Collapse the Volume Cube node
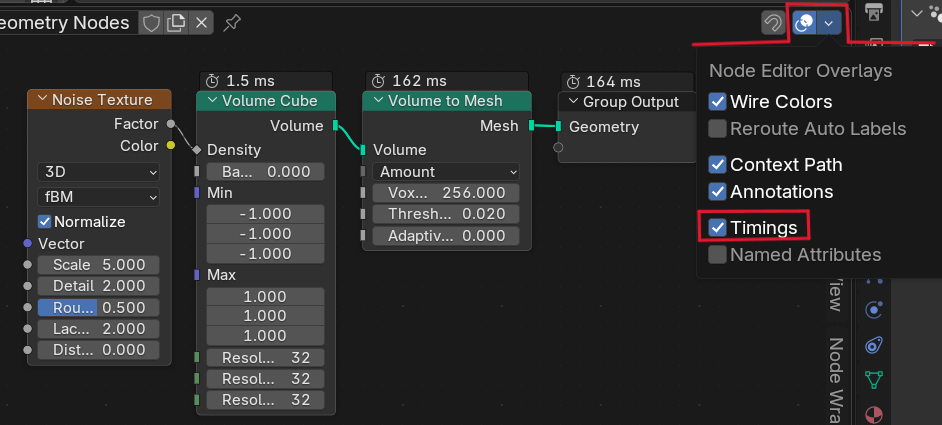942x425 pixels. pos(212,101)
